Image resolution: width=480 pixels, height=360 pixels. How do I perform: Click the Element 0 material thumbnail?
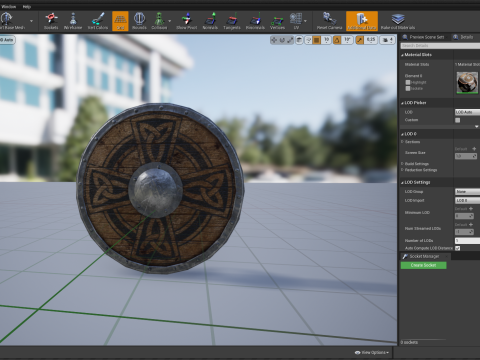tap(467, 82)
